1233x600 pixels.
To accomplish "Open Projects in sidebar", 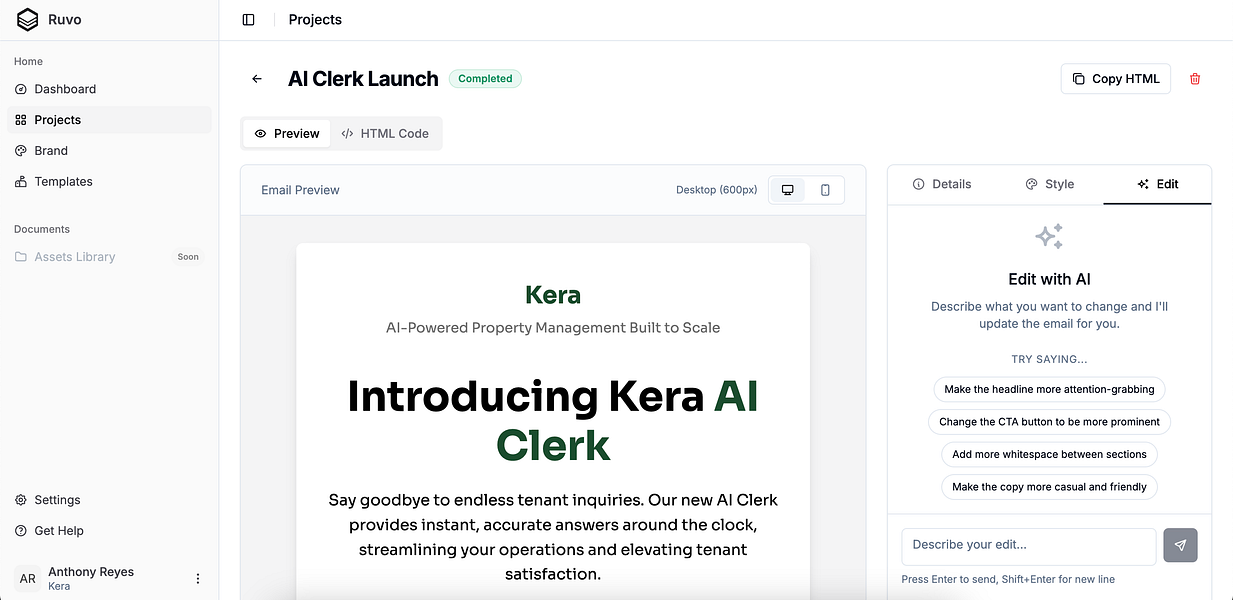I will [109, 120].
